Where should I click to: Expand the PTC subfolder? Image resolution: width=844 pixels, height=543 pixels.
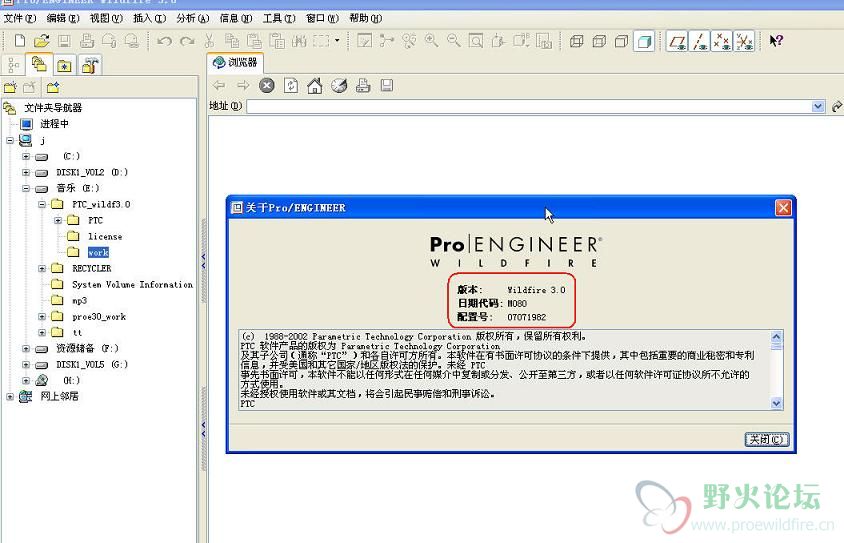tap(58, 220)
